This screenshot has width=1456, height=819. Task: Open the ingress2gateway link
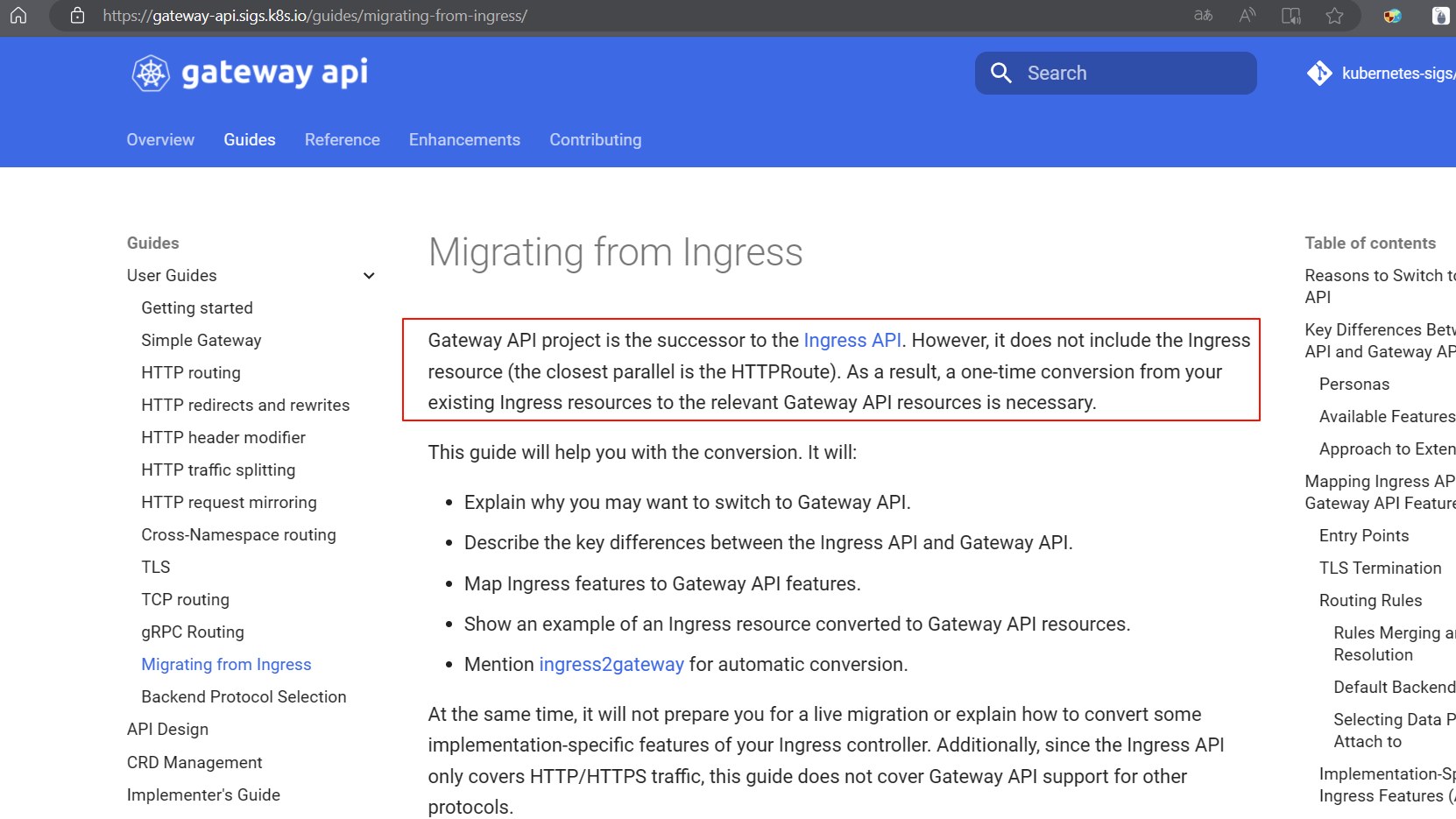(x=611, y=665)
